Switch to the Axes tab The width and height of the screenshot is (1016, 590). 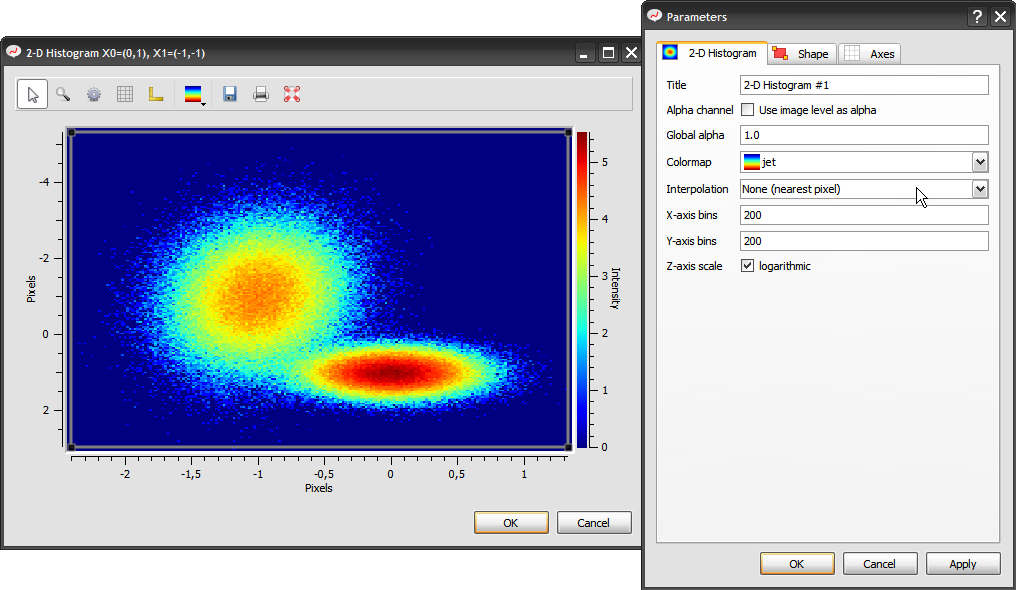click(x=870, y=53)
